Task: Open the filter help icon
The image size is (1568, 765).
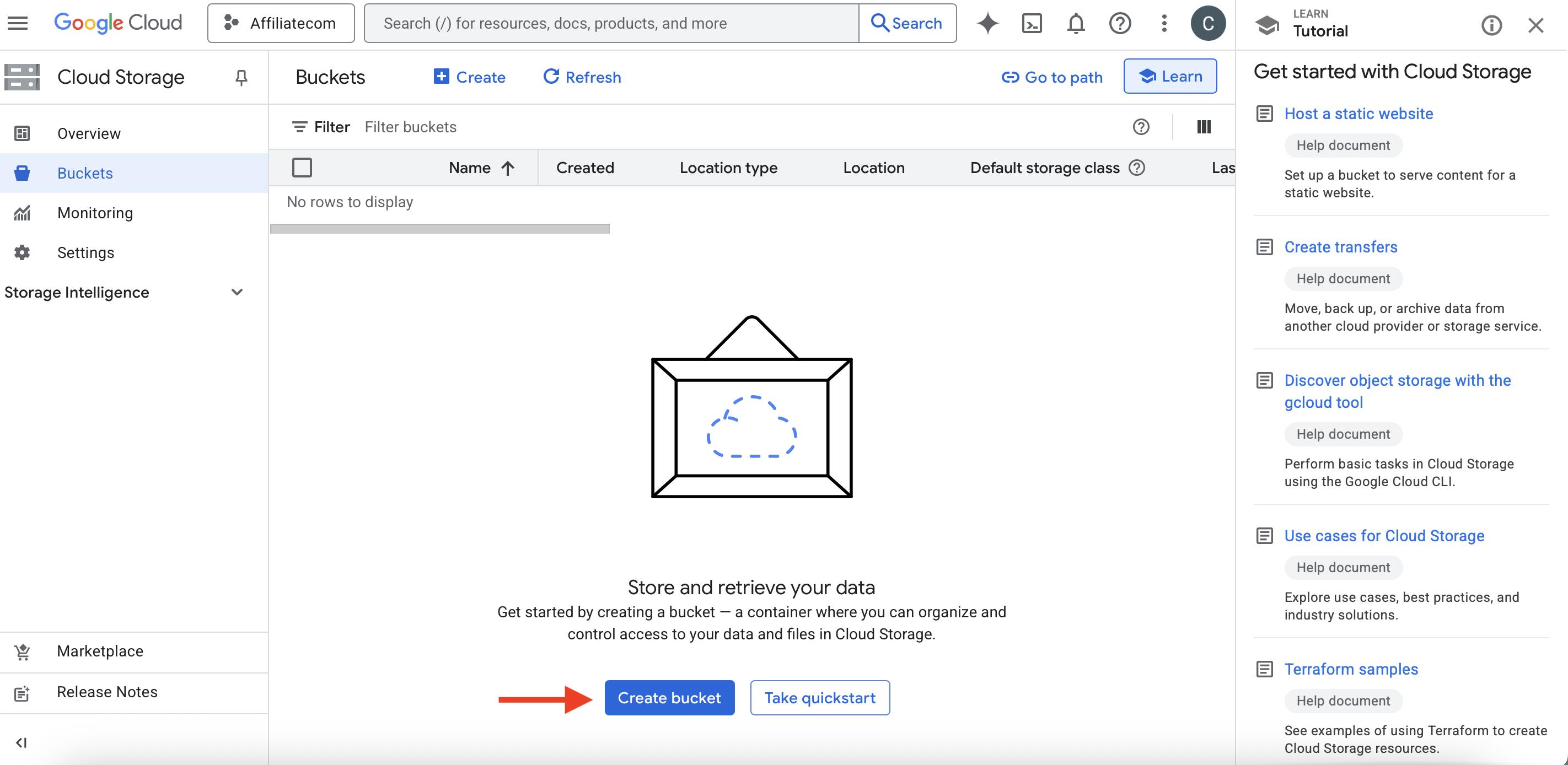Action: [x=1141, y=127]
